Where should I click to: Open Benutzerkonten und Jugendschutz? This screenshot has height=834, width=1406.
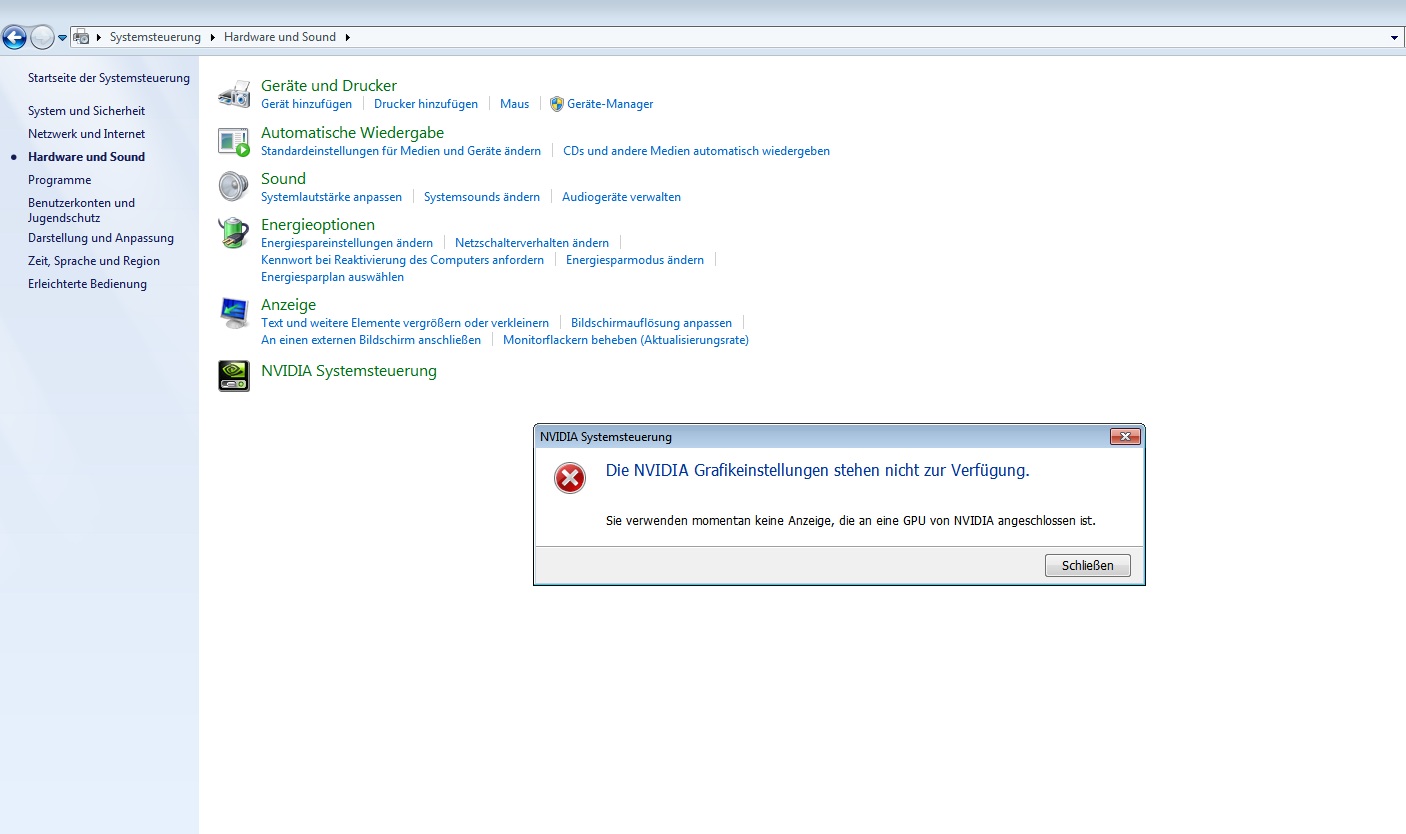click(81, 210)
